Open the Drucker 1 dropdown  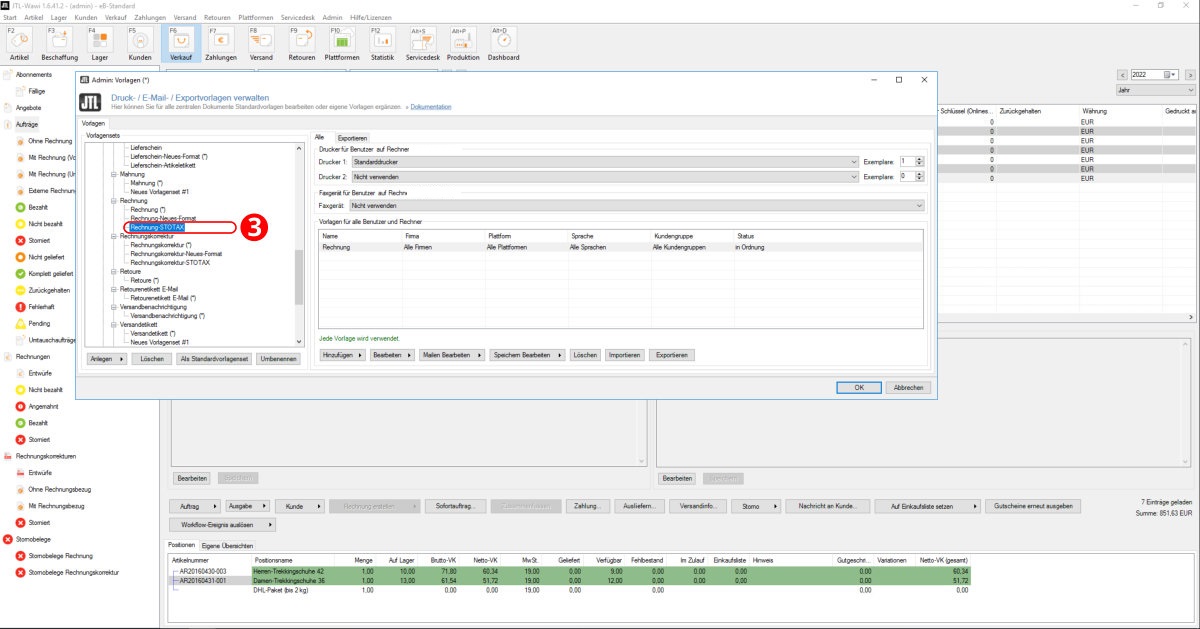[853, 162]
